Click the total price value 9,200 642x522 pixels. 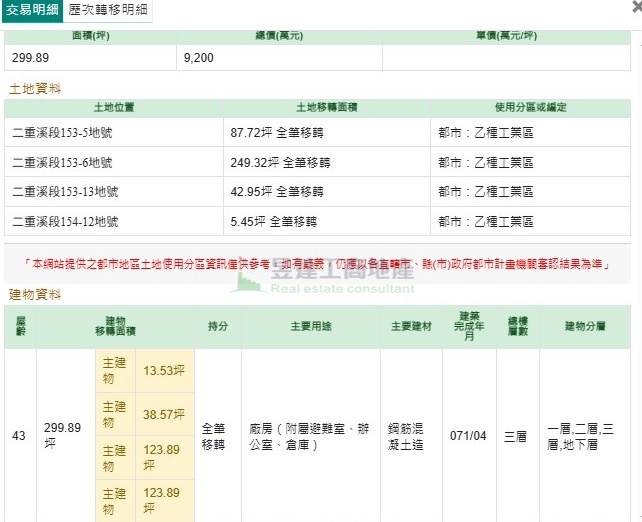(198, 58)
